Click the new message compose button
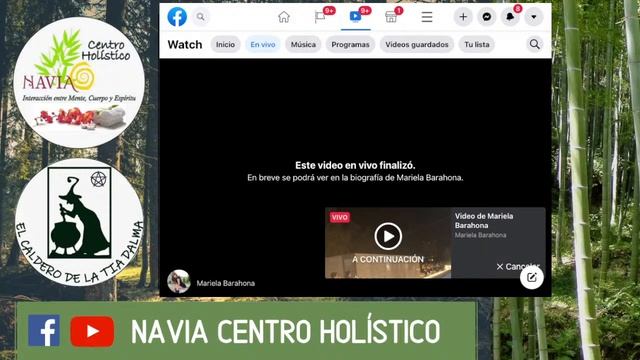 tap(531, 278)
